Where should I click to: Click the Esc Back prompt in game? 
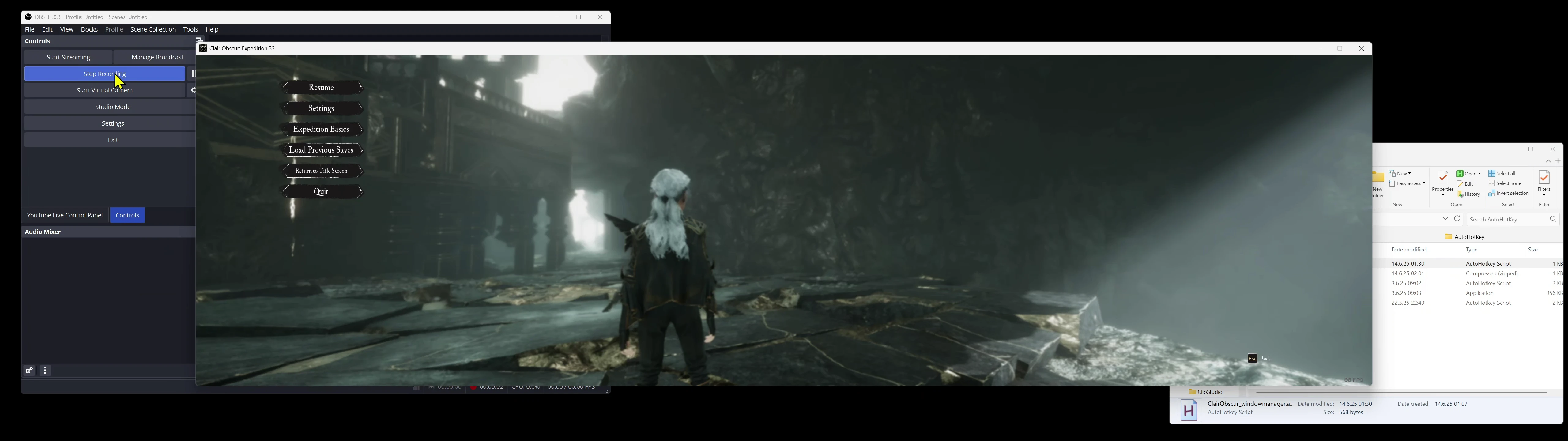tap(1259, 359)
